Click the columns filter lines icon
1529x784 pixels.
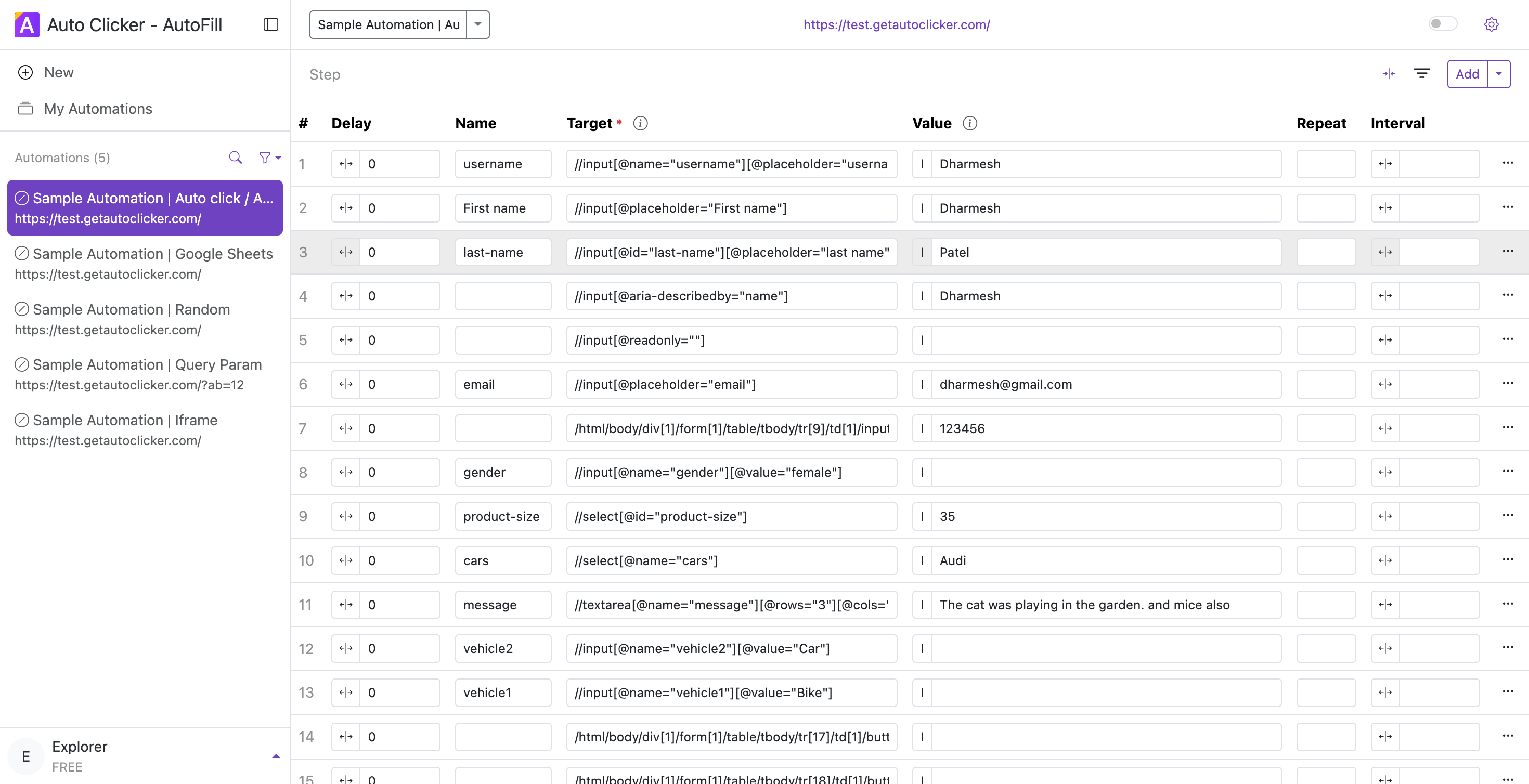1421,74
